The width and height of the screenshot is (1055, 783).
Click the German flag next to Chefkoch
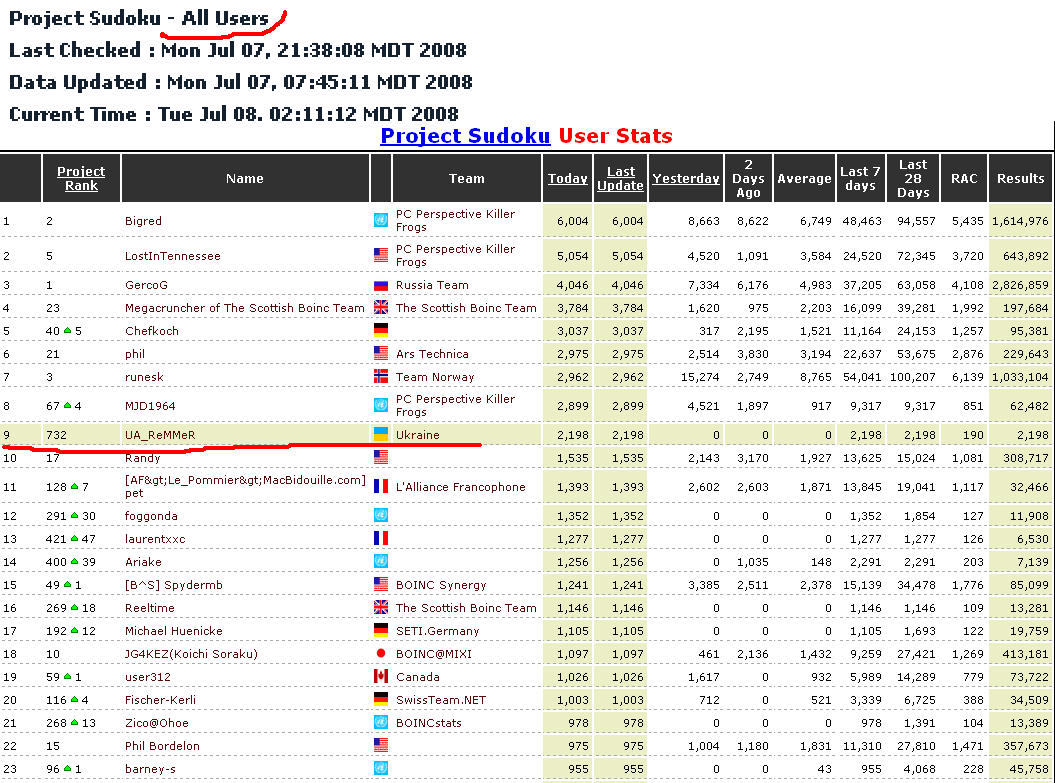coord(380,331)
